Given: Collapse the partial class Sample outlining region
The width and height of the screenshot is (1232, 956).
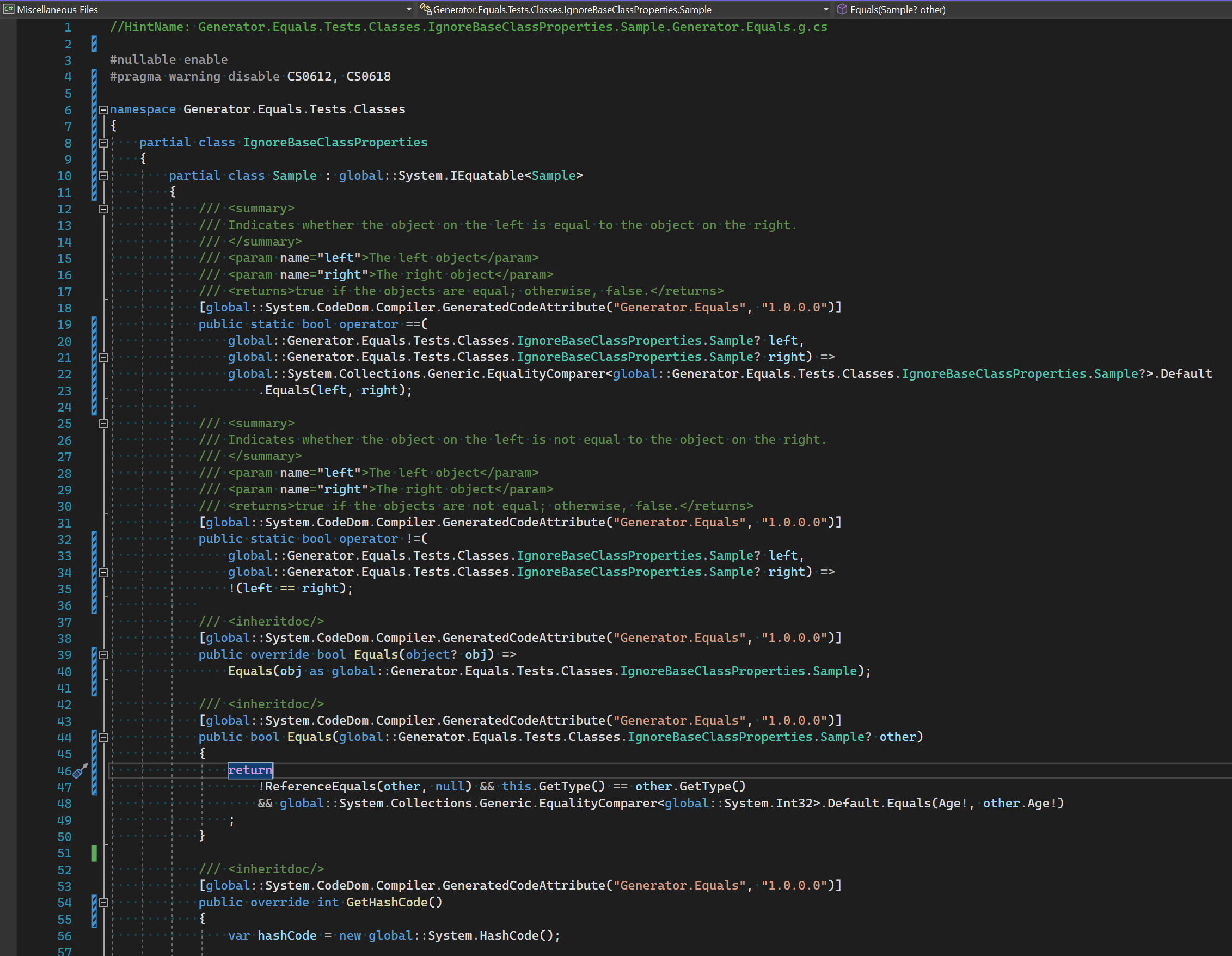Looking at the screenshot, I should (x=103, y=176).
